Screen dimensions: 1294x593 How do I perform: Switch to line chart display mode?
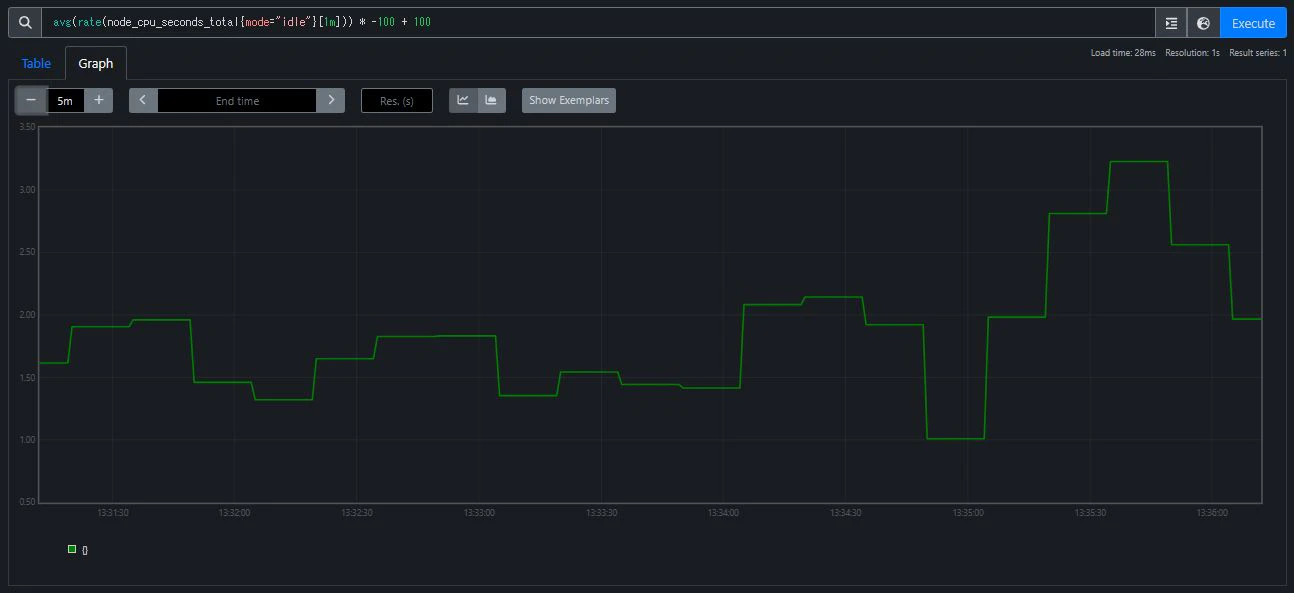tap(463, 100)
